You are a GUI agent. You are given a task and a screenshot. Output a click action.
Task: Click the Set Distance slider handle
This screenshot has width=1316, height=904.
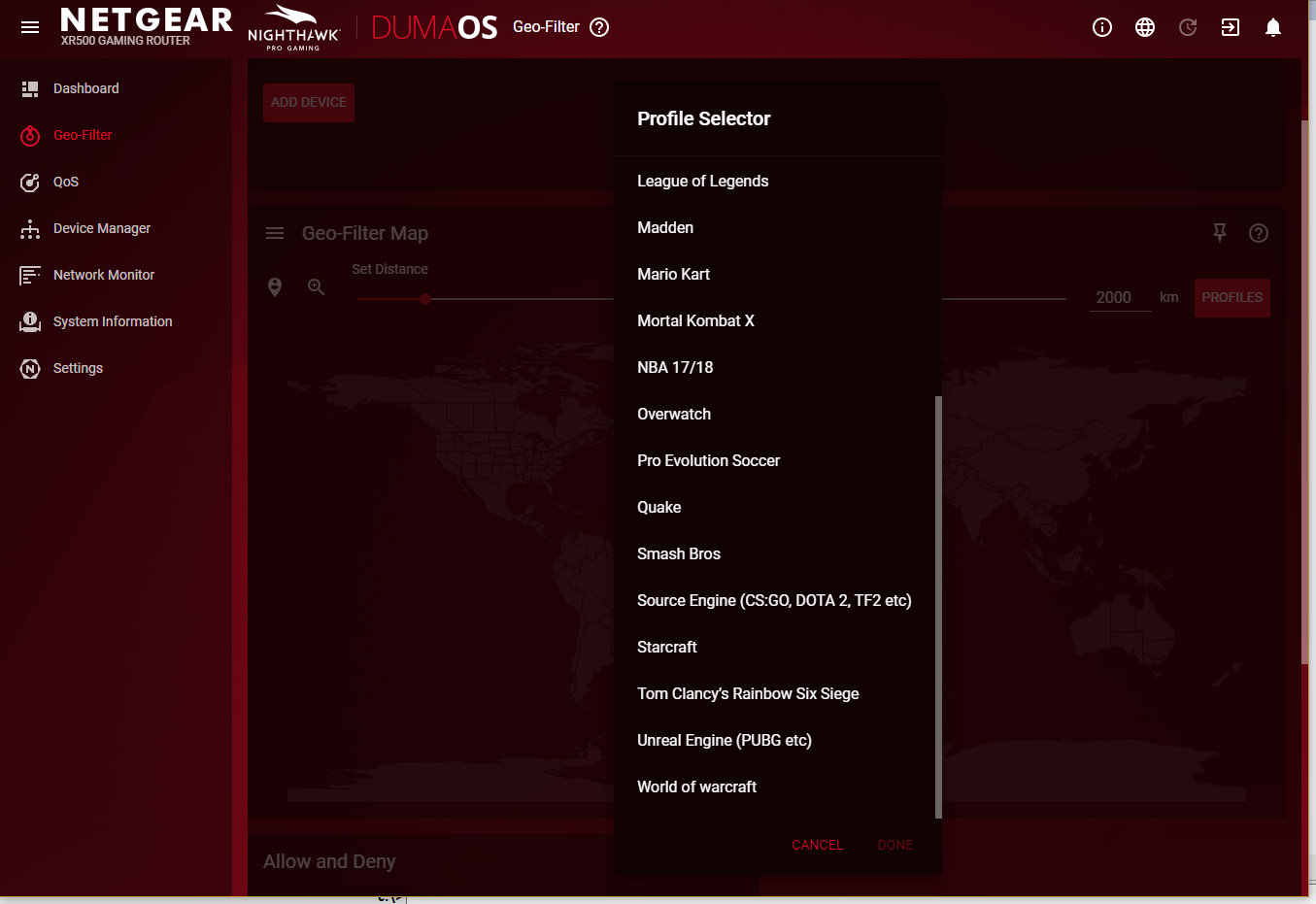click(x=425, y=299)
